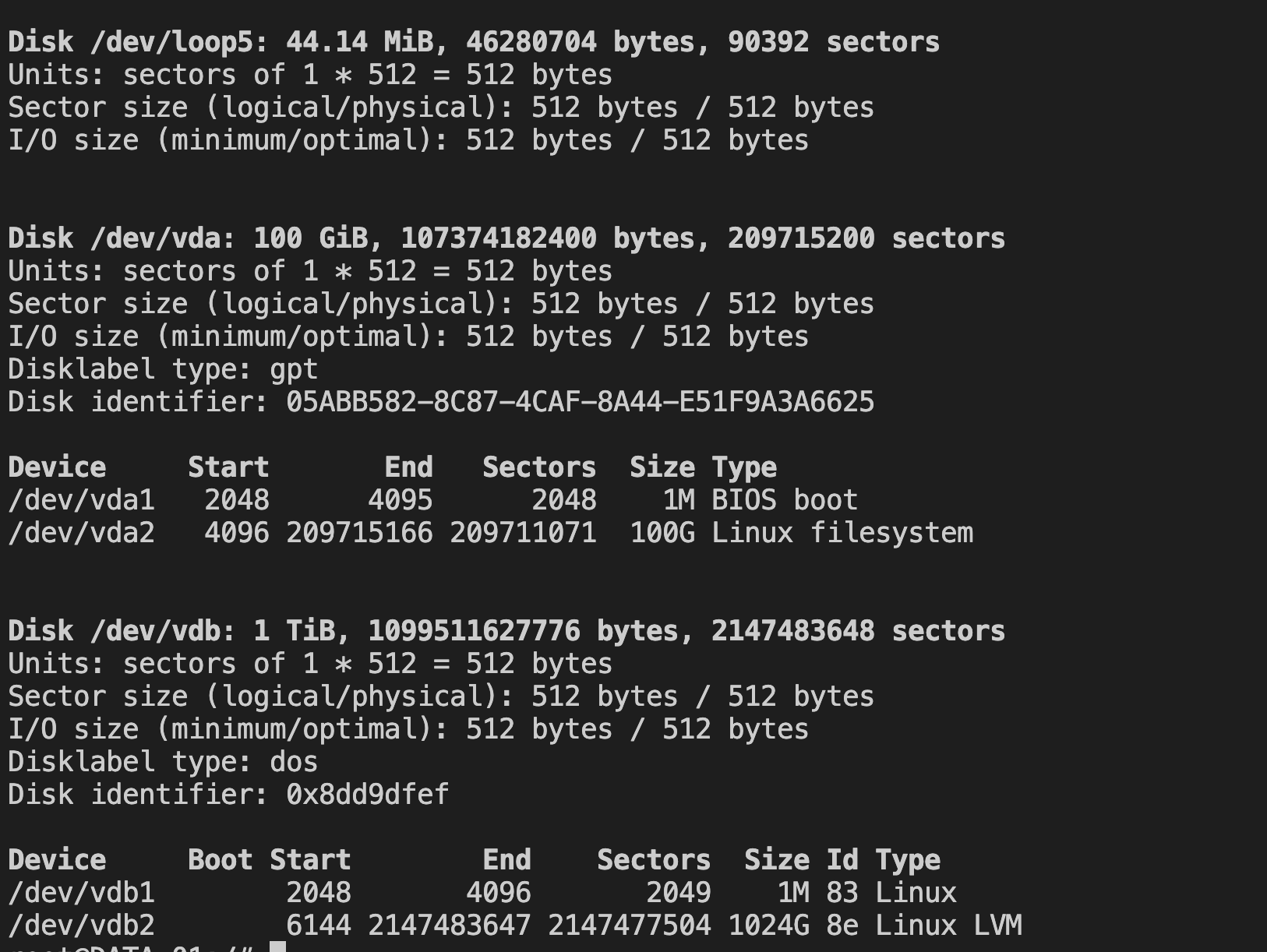This screenshot has height=952, width=1267.
Task: Click the "dos" disklabel type value
Action: (x=294, y=762)
